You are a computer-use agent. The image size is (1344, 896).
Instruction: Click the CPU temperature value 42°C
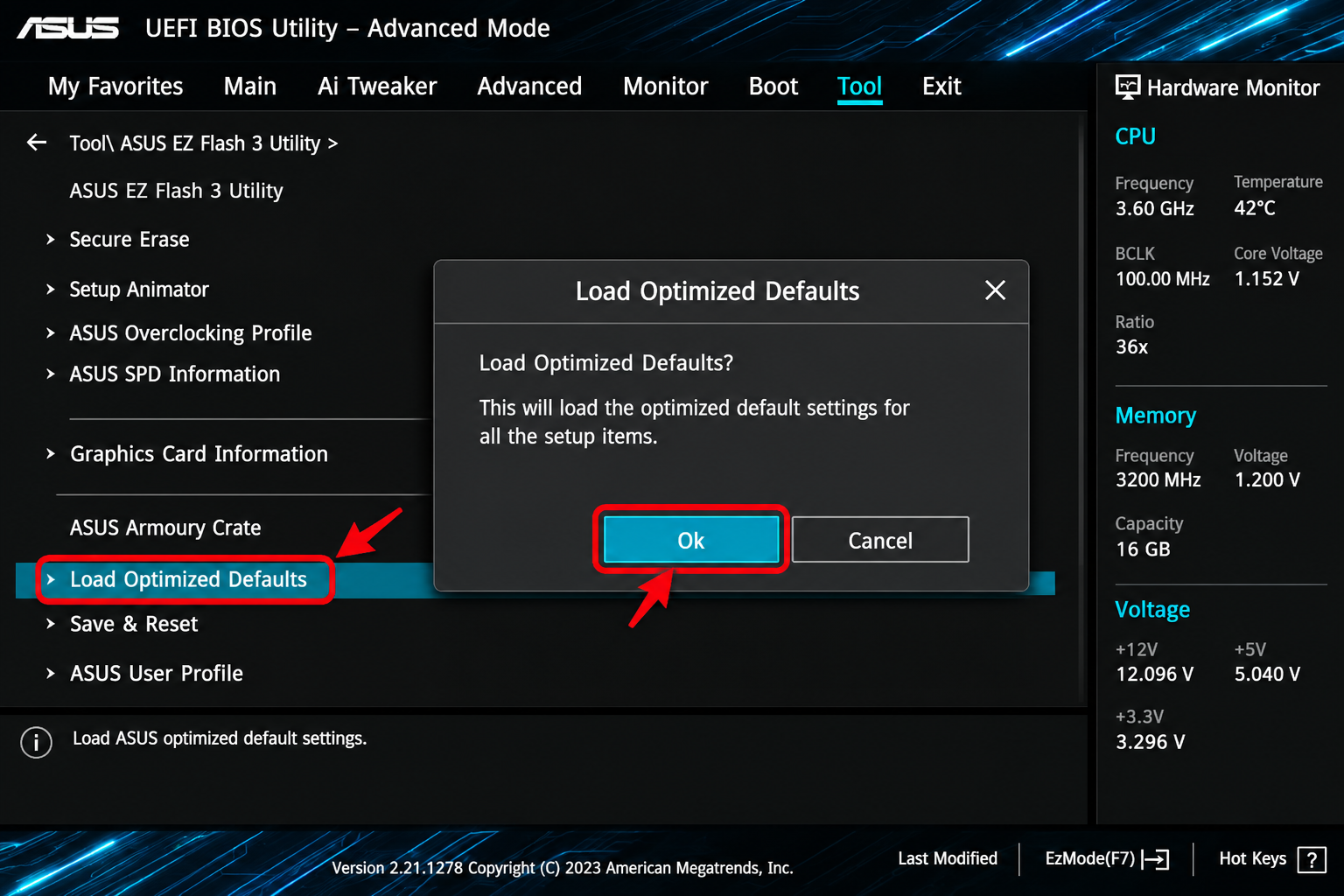[1255, 208]
